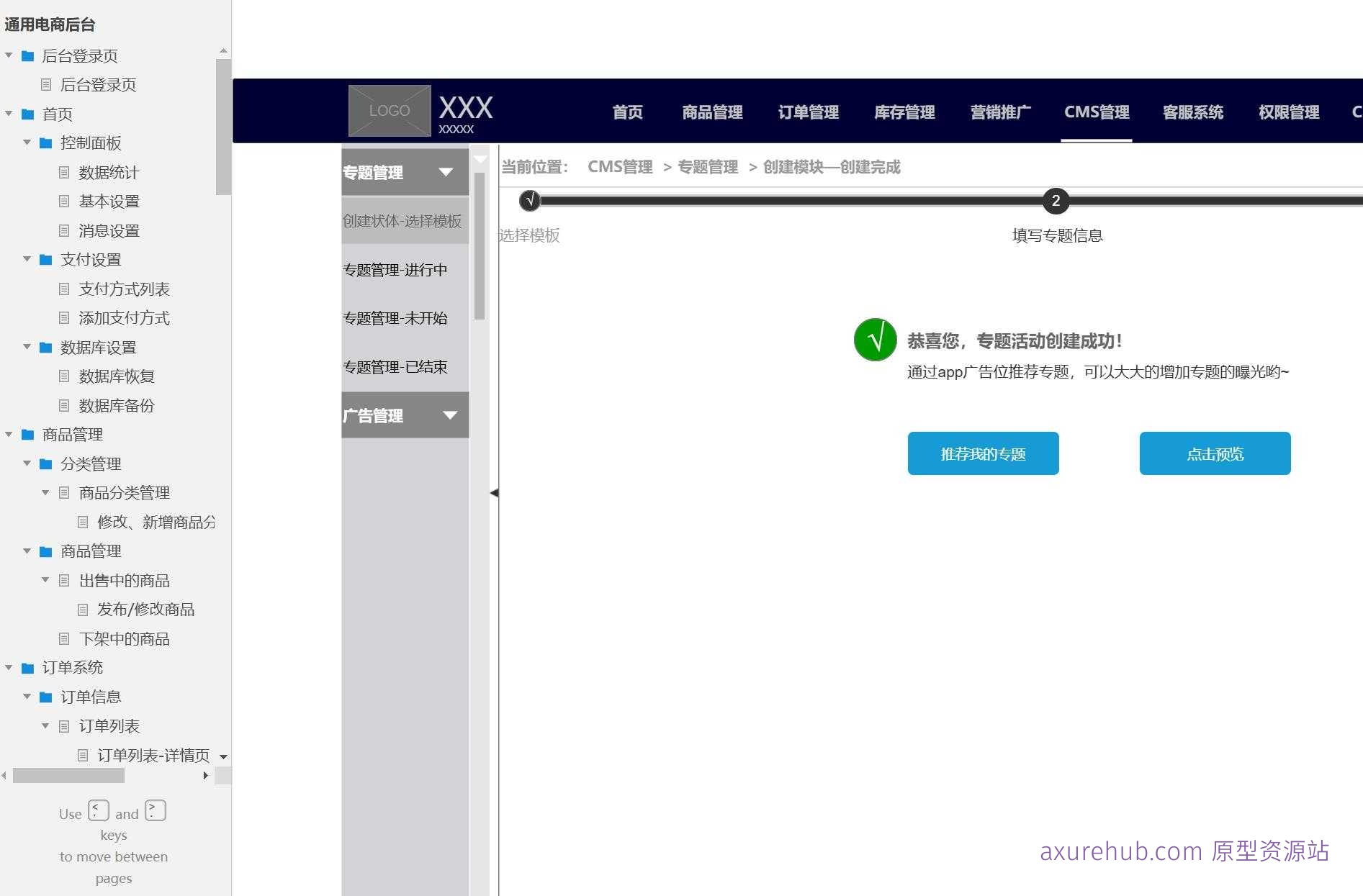Click the folder icon next to 支付设置
Viewport: 1363px width, 896px height.
(x=45, y=260)
